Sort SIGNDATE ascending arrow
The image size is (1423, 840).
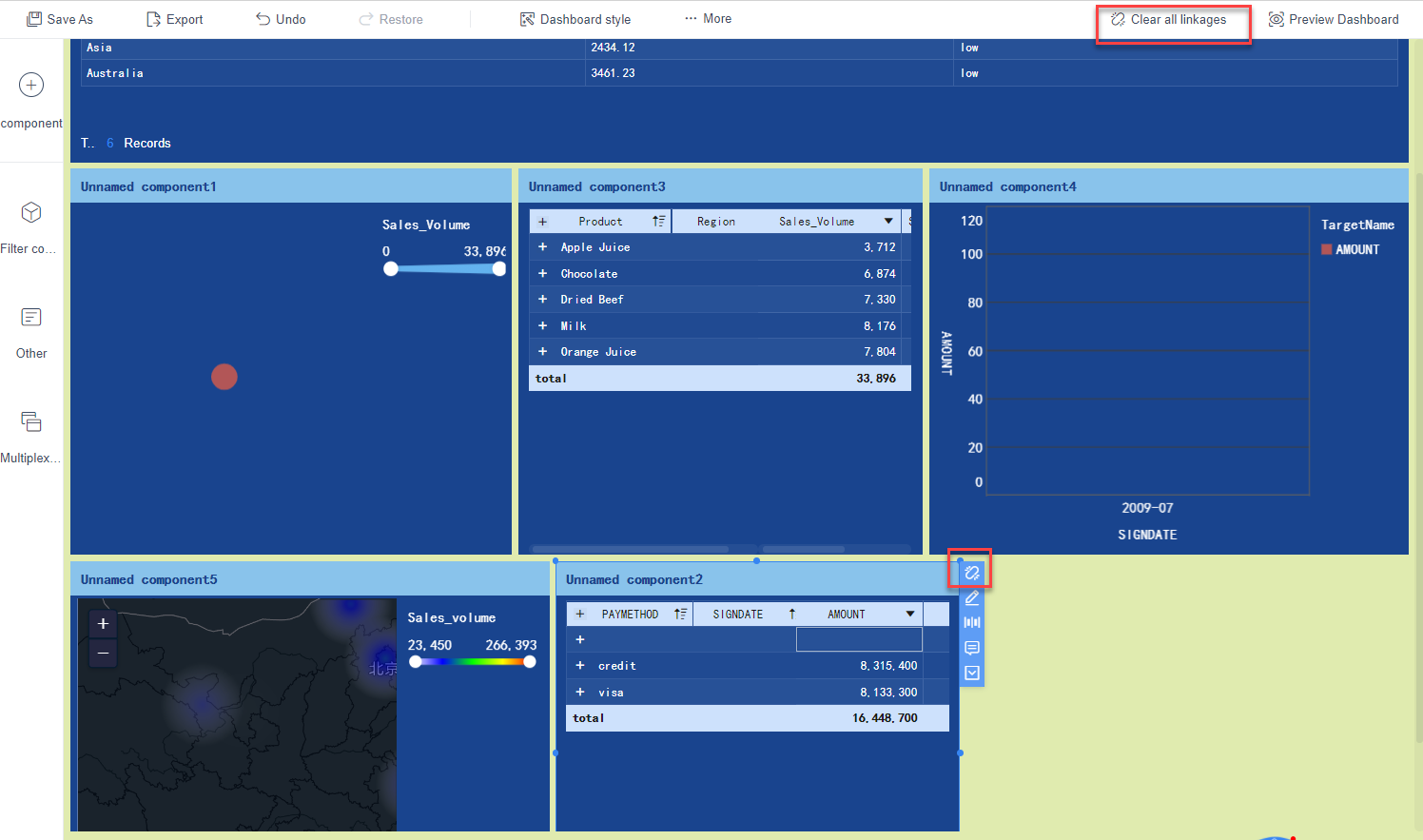791,615
